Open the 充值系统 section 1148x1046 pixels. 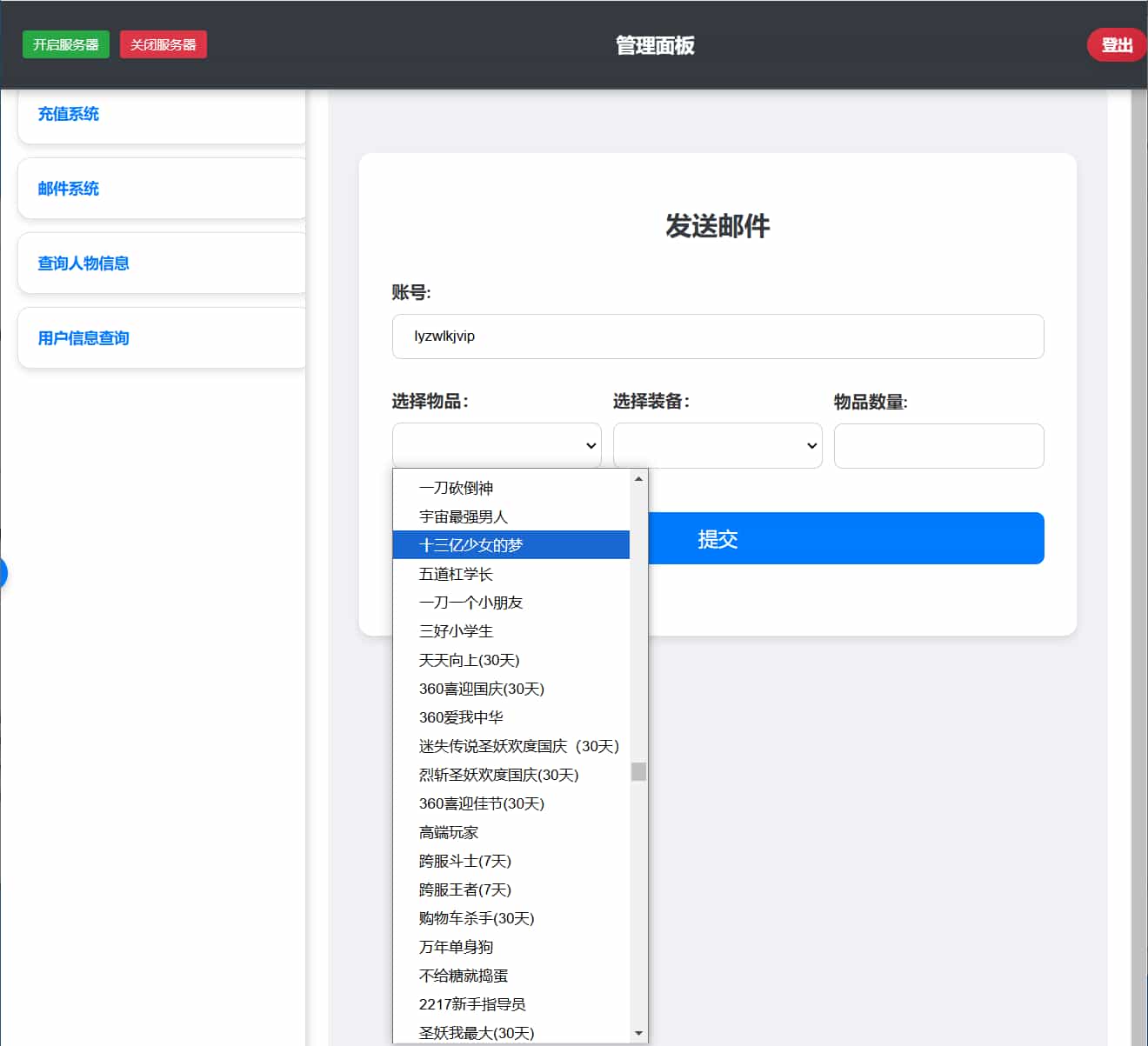(x=68, y=114)
